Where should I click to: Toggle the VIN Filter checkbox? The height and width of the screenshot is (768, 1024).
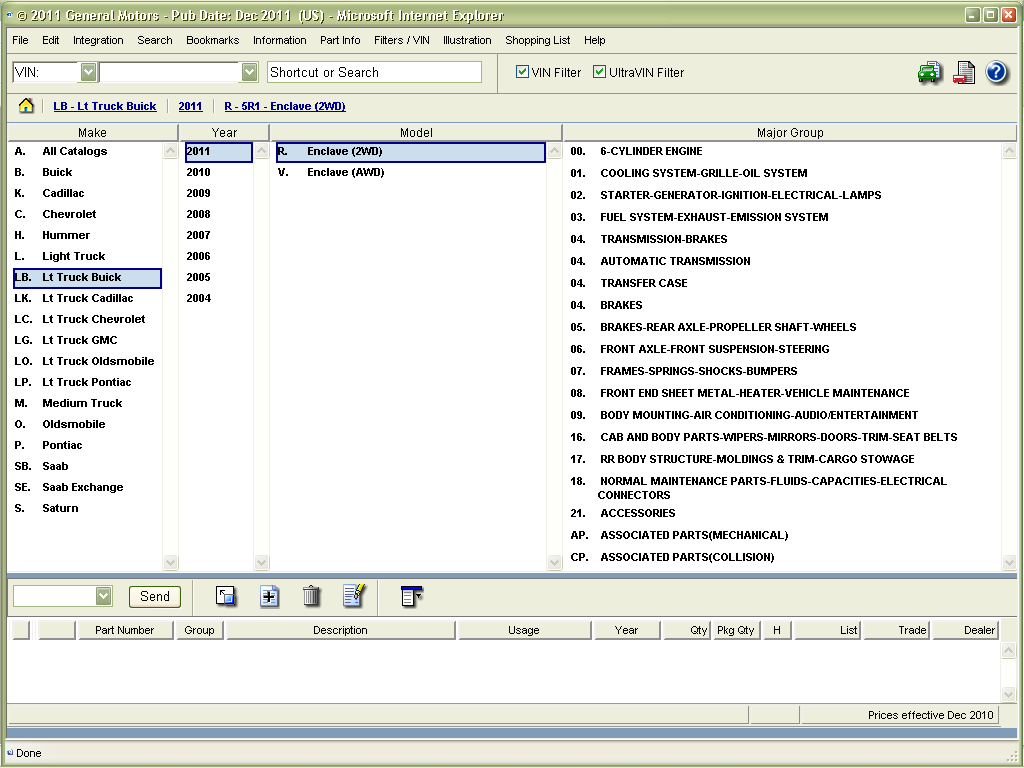tap(522, 72)
